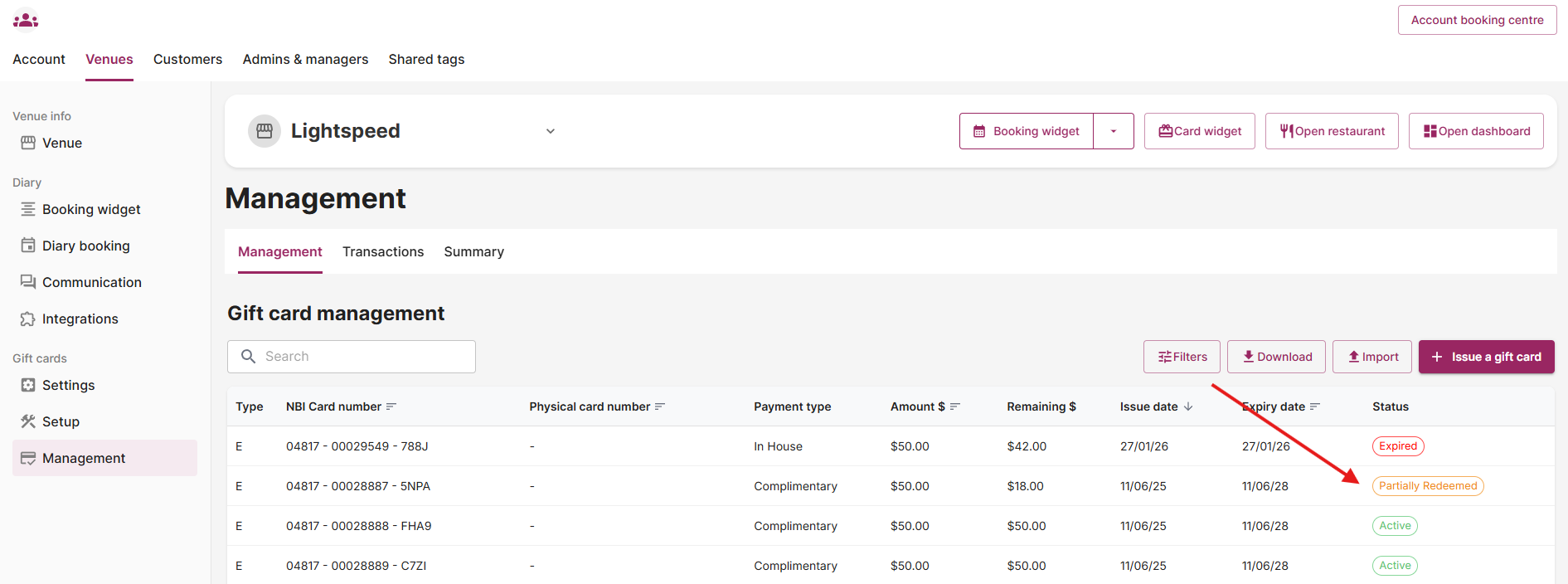Click the Communication chat icon
The image size is (1568, 584).
28,282
